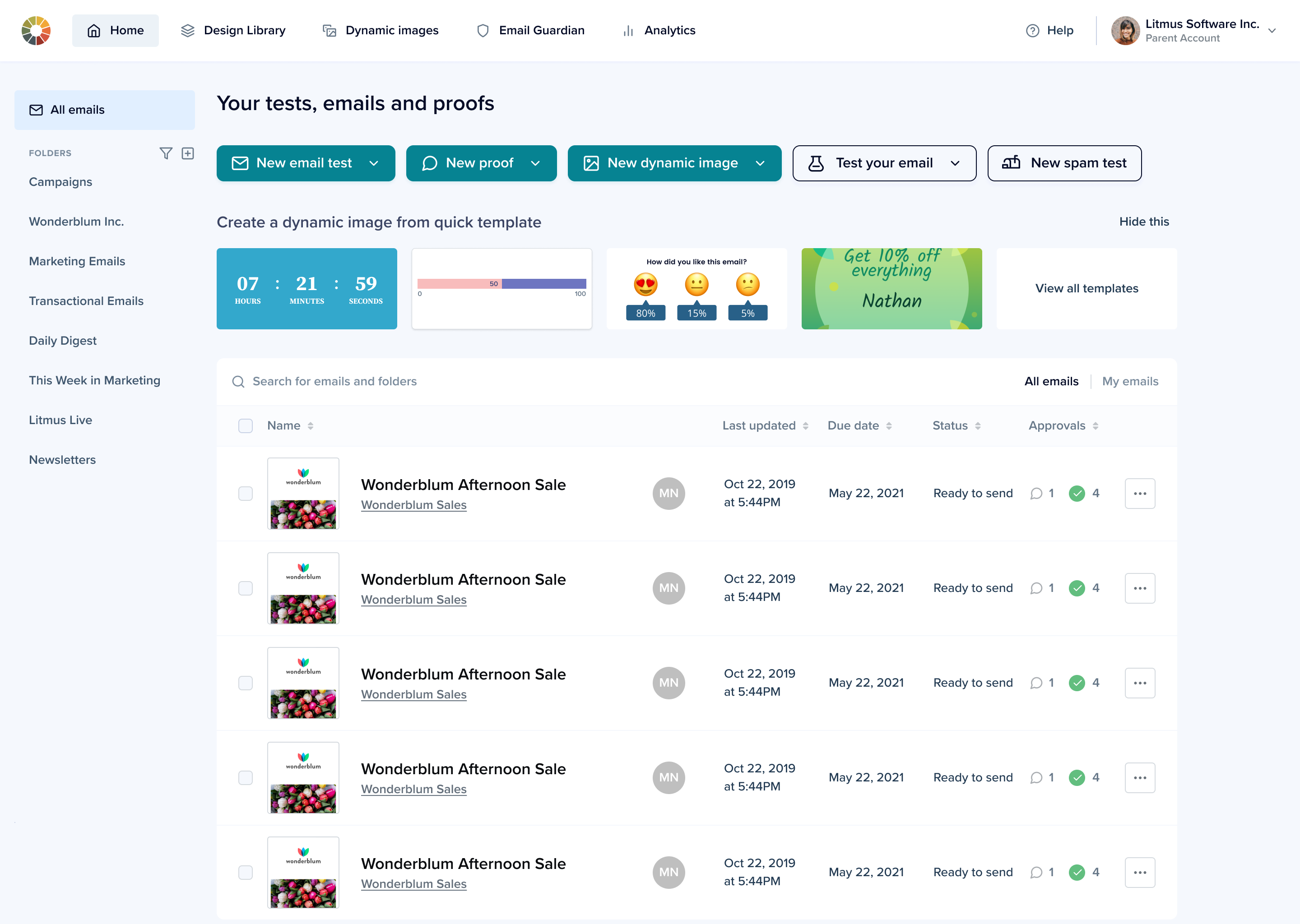Click the user profile avatar photo

pyautogui.click(x=1125, y=30)
